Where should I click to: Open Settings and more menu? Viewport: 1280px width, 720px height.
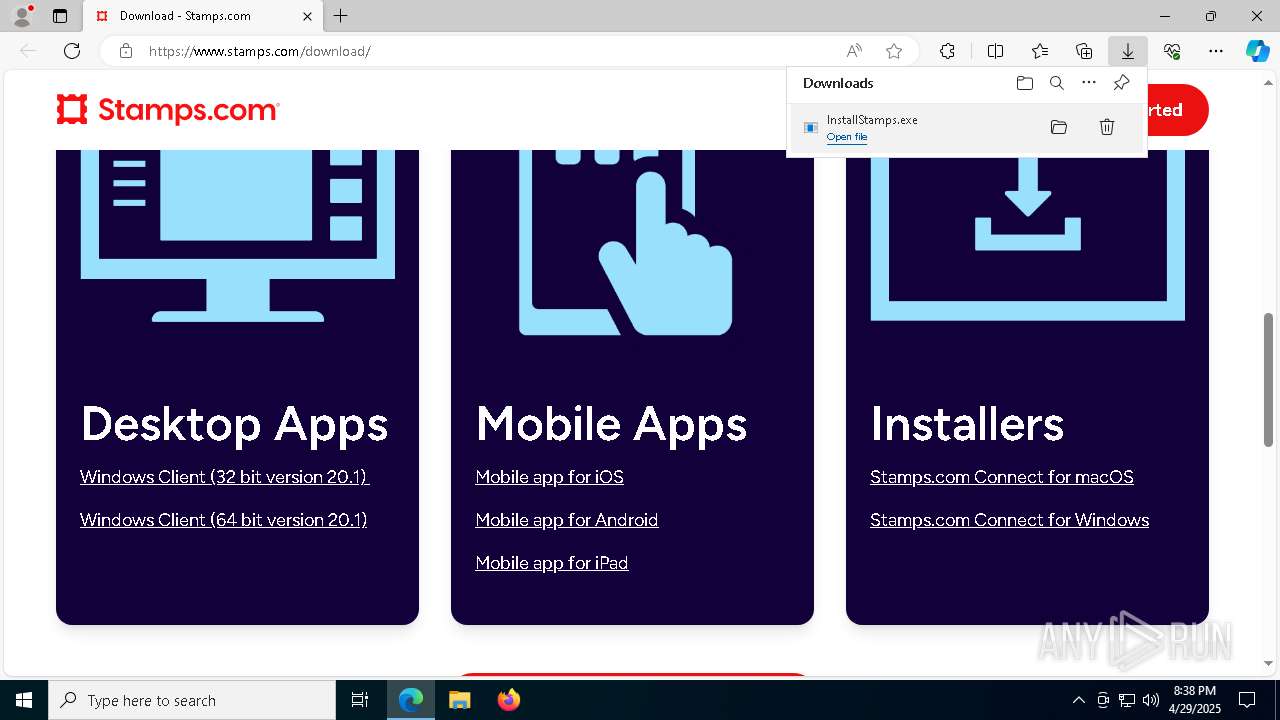point(1216,51)
